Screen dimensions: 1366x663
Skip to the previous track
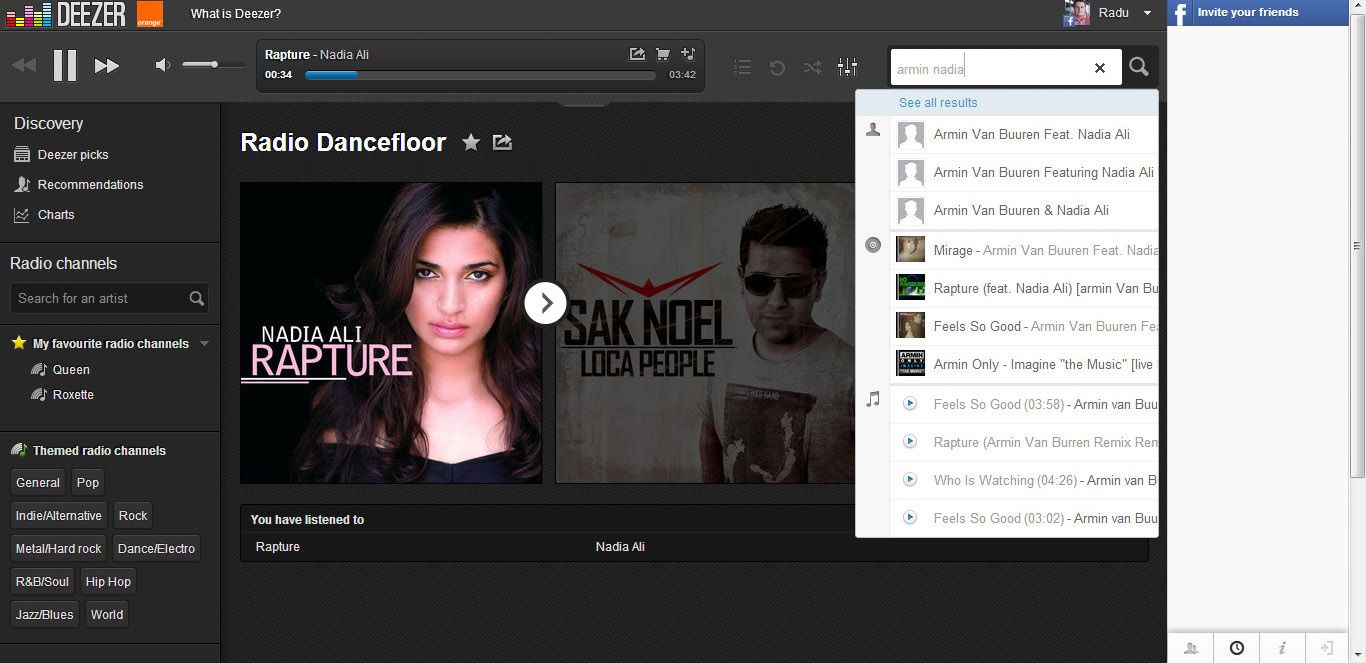(x=24, y=66)
